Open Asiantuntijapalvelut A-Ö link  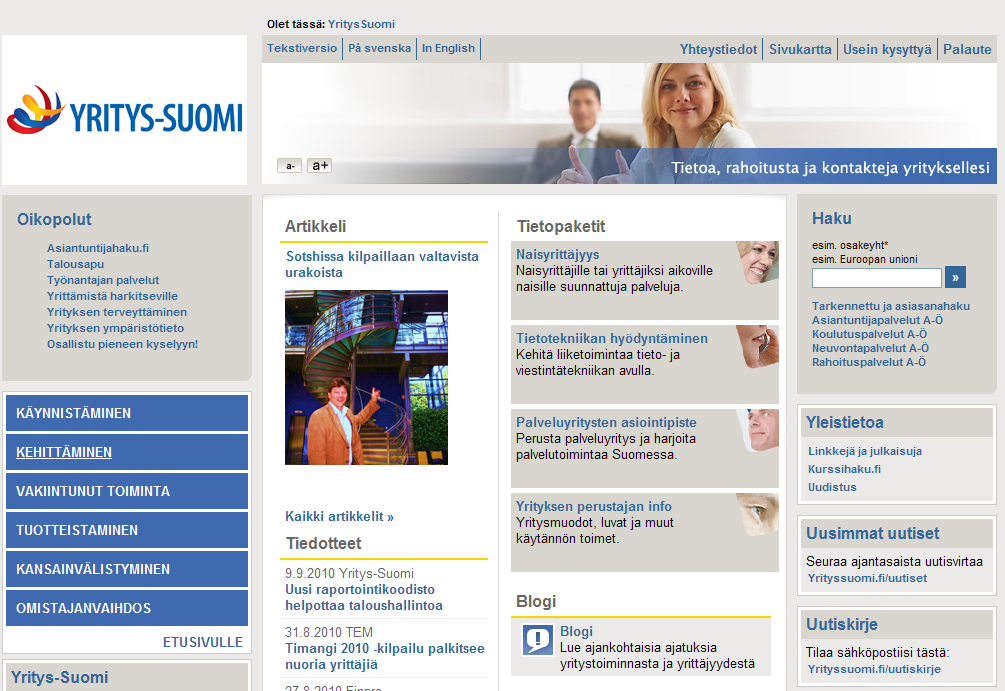(x=877, y=321)
